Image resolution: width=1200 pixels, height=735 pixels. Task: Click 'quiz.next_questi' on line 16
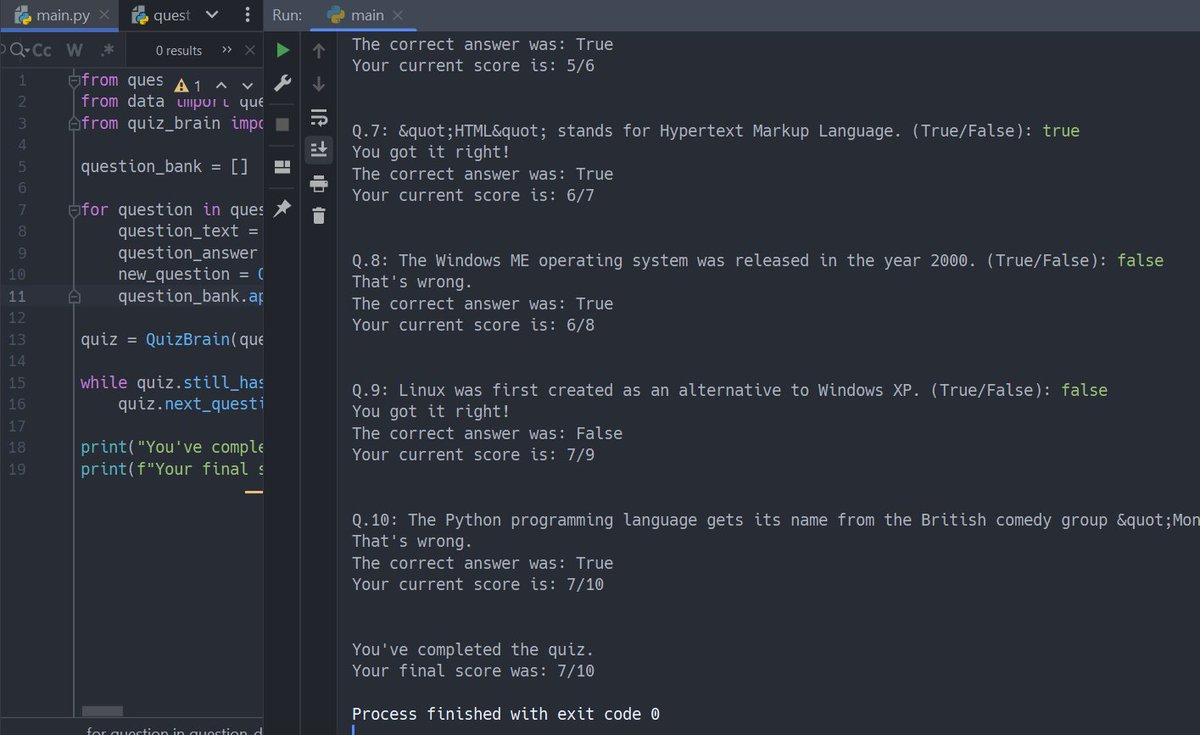[x=190, y=404]
